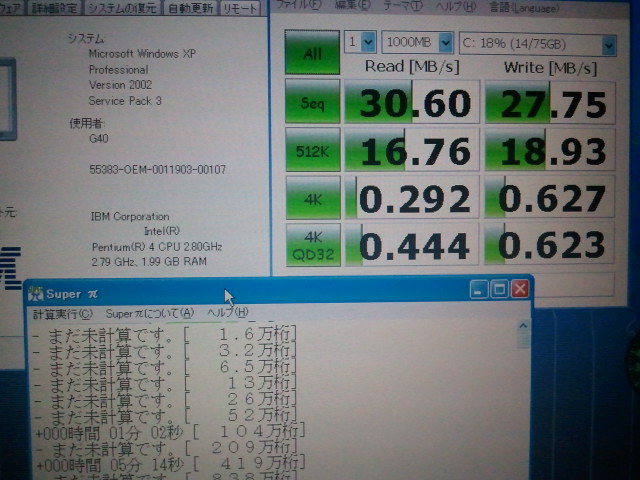Click the 1.6万桁 row in Super π

pos(164,335)
